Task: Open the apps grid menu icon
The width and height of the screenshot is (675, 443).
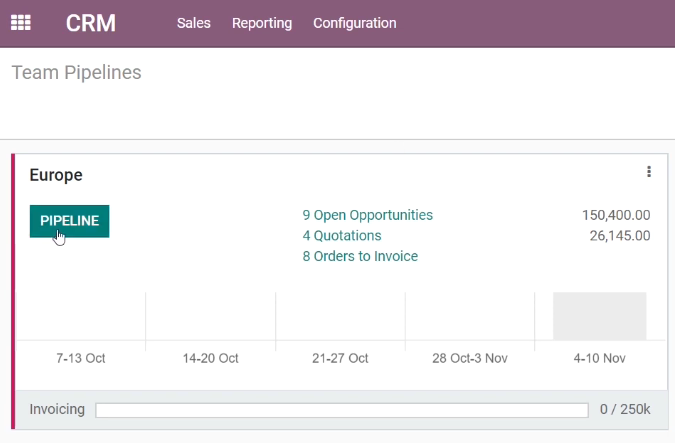Action: 21,23
